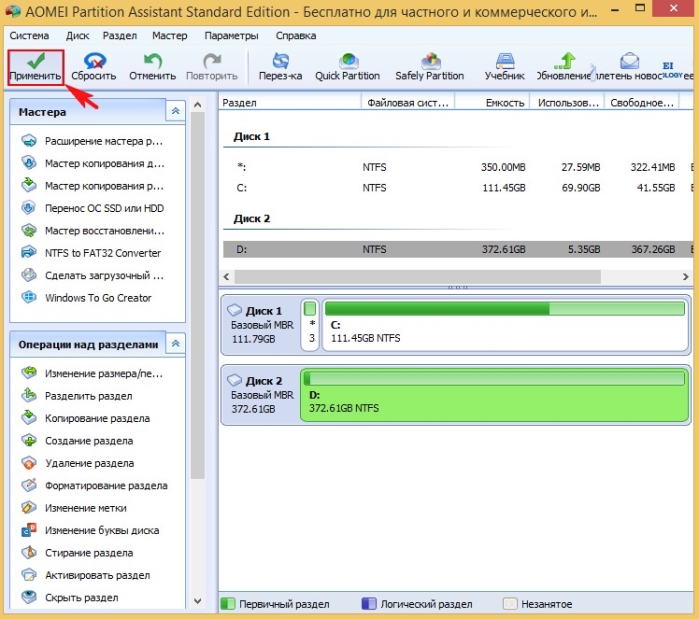Viewport: 699px width, 619px height.
Task: Select the small * system partition block
Action: pos(310,325)
